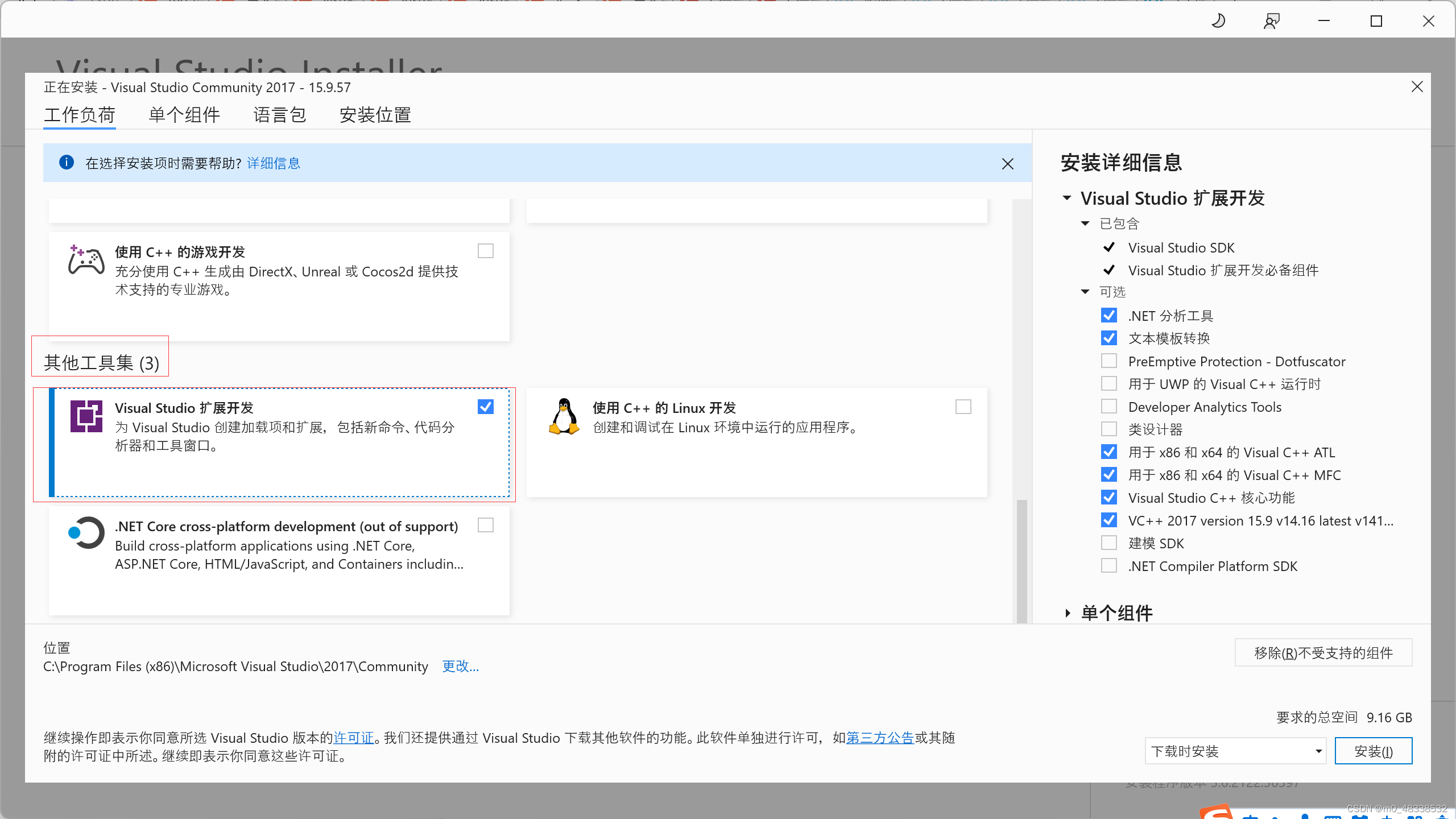
Task: Click the 安装(I) install button
Action: click(1374, 751)
